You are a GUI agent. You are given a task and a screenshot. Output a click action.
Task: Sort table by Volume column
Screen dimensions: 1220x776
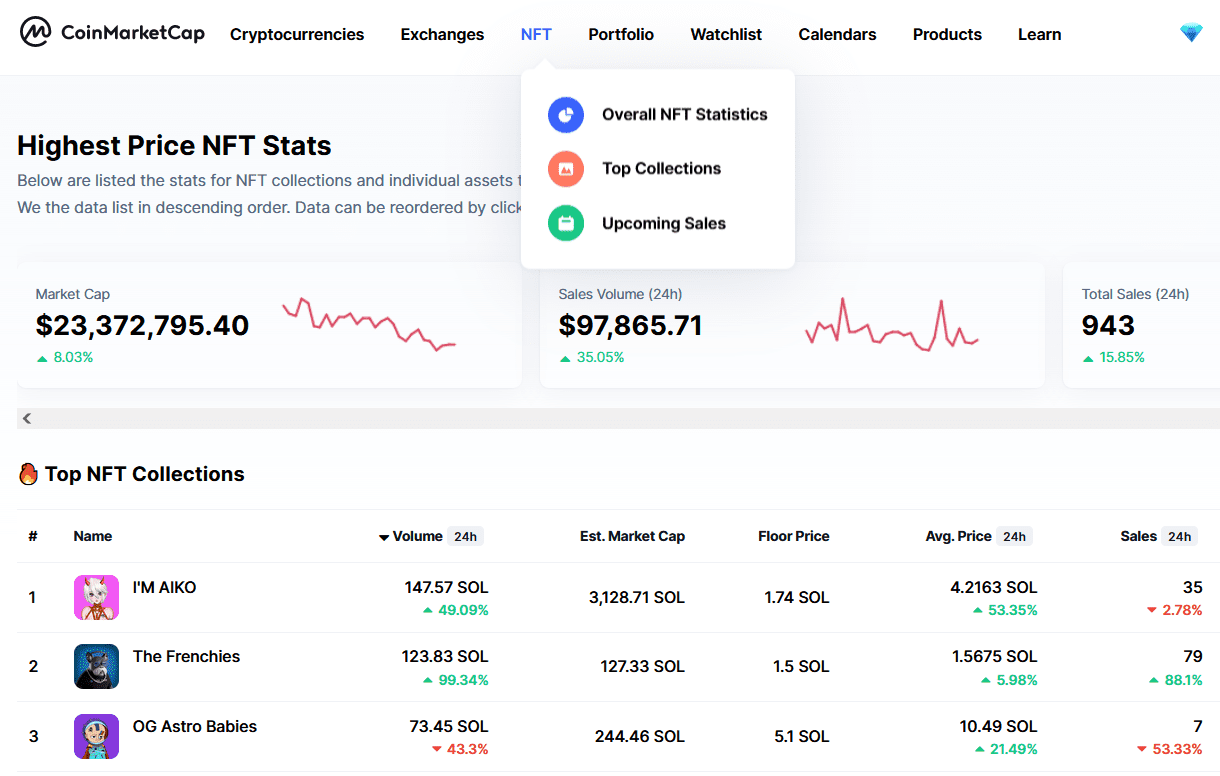click(x=431, y=536)
